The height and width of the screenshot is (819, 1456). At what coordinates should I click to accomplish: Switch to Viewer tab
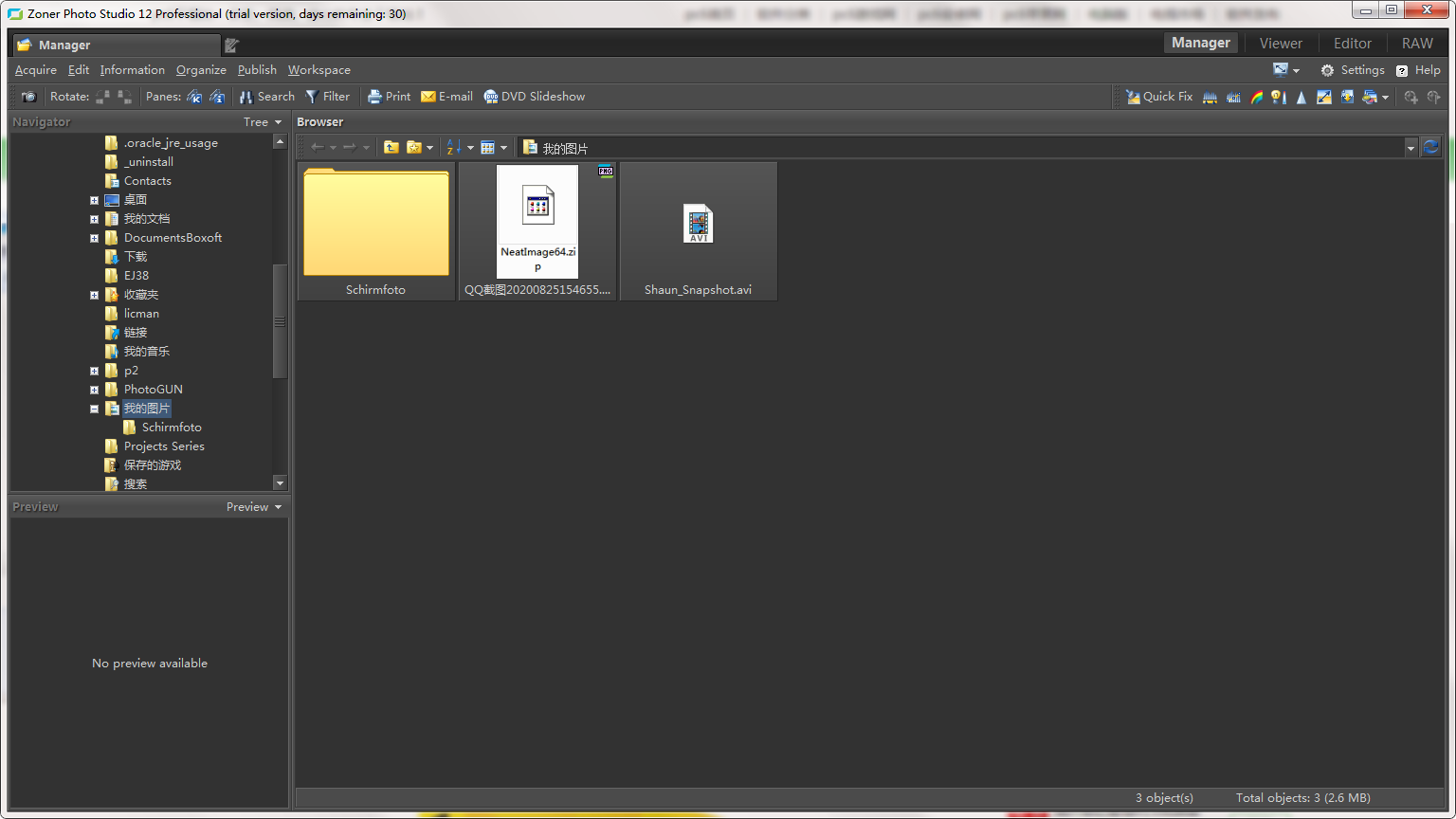coord(1281,44)
